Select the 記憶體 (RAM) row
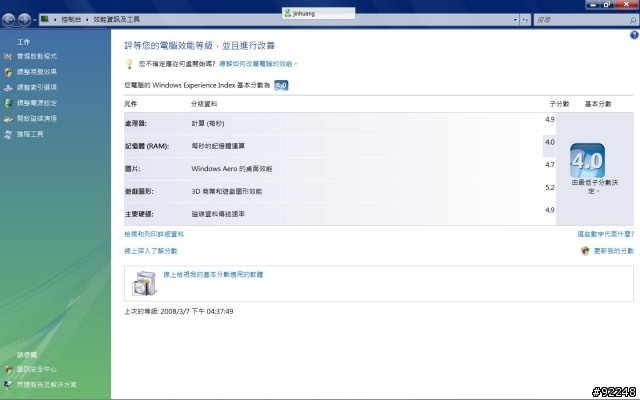 pyautogui.click(x=340, y=146)
